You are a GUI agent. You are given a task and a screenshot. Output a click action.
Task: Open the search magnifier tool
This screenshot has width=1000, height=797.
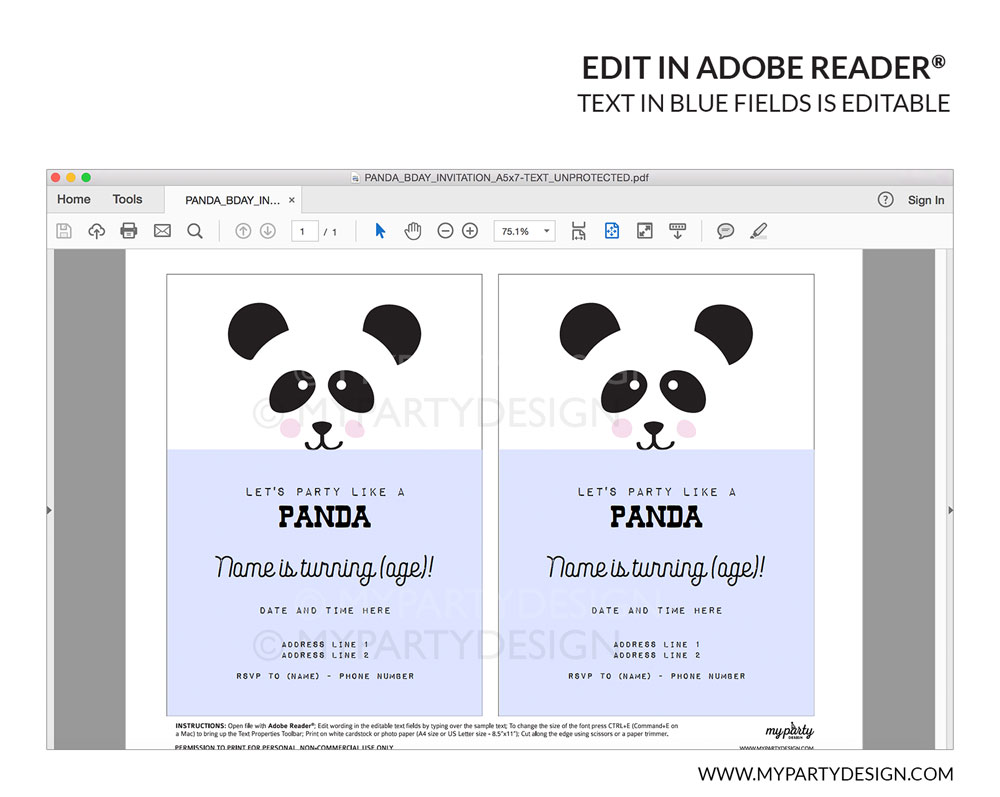point(195,231)
